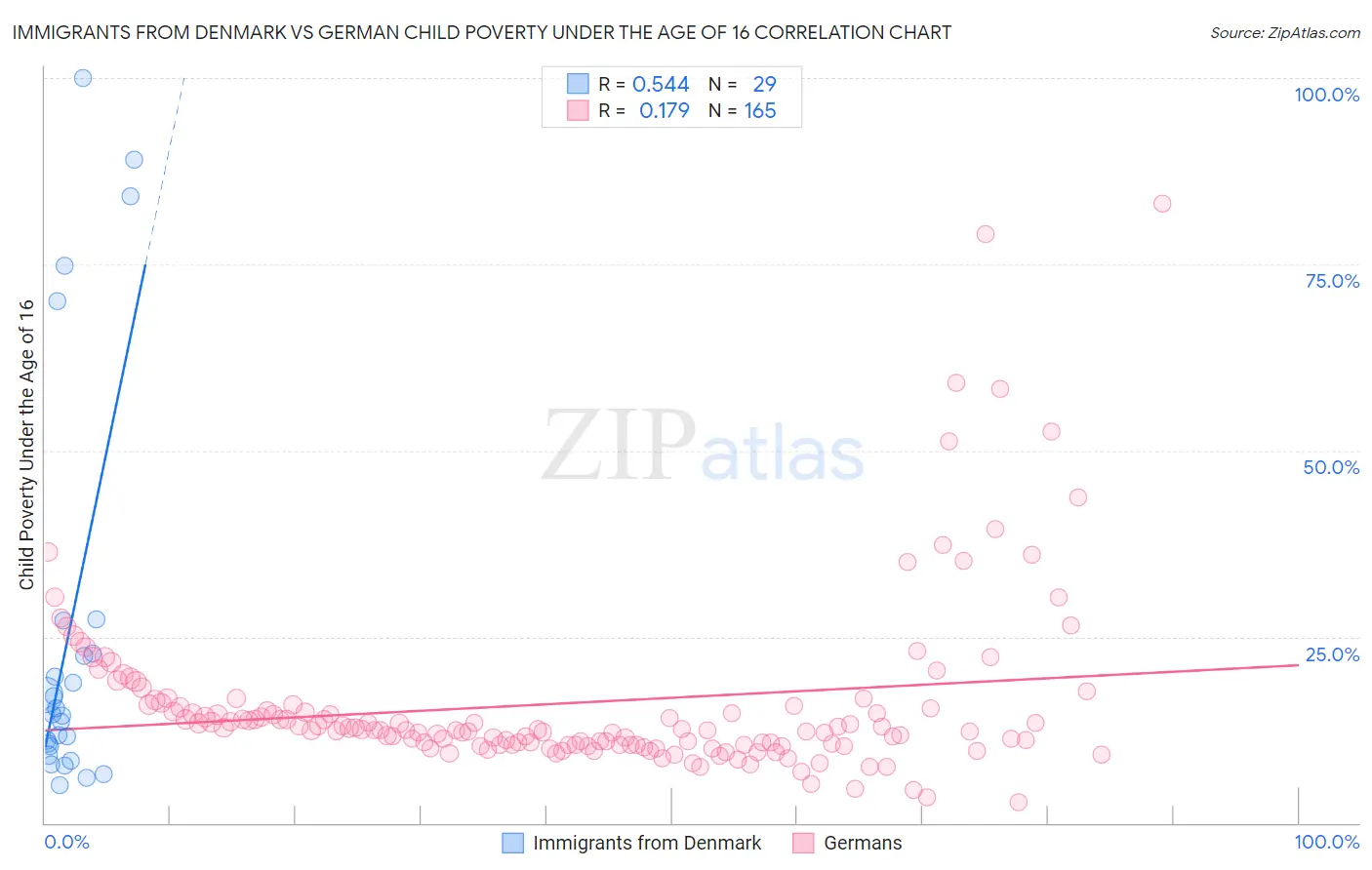The height and width of the screenshot is (870, 1372).
Task: Click the Child Poverty y-axis title
Action: pos(27,444)
